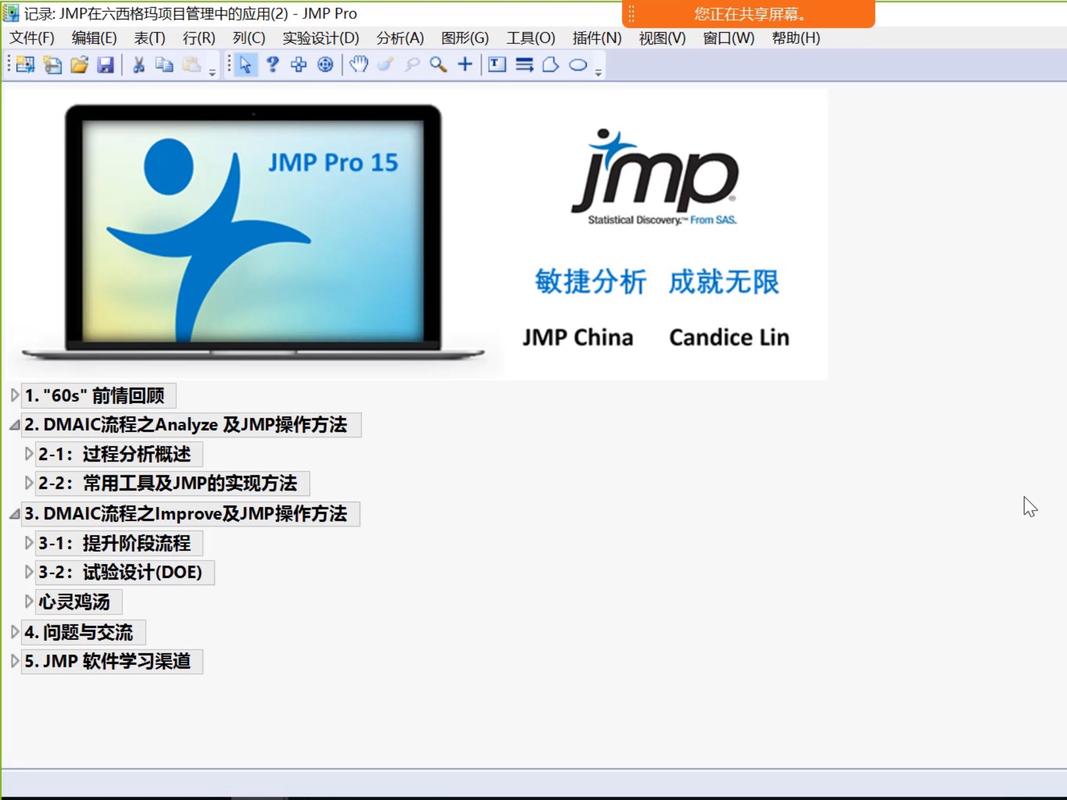Open the file toolbar overflow options arrow
This screenshot has width=1067, height=800.
[212, 71]
